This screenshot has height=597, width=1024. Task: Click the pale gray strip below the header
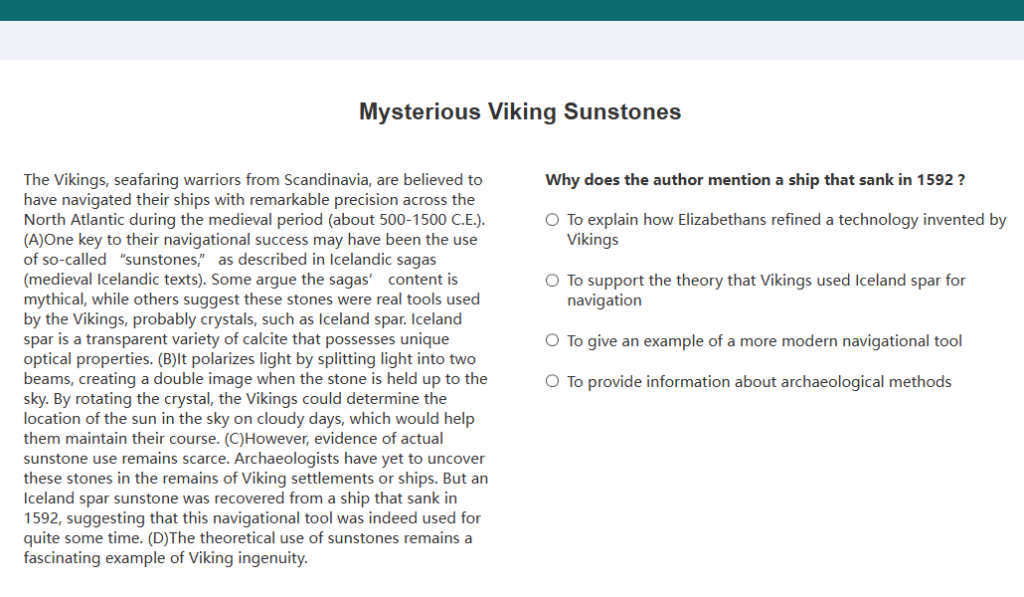click(512, 40)
